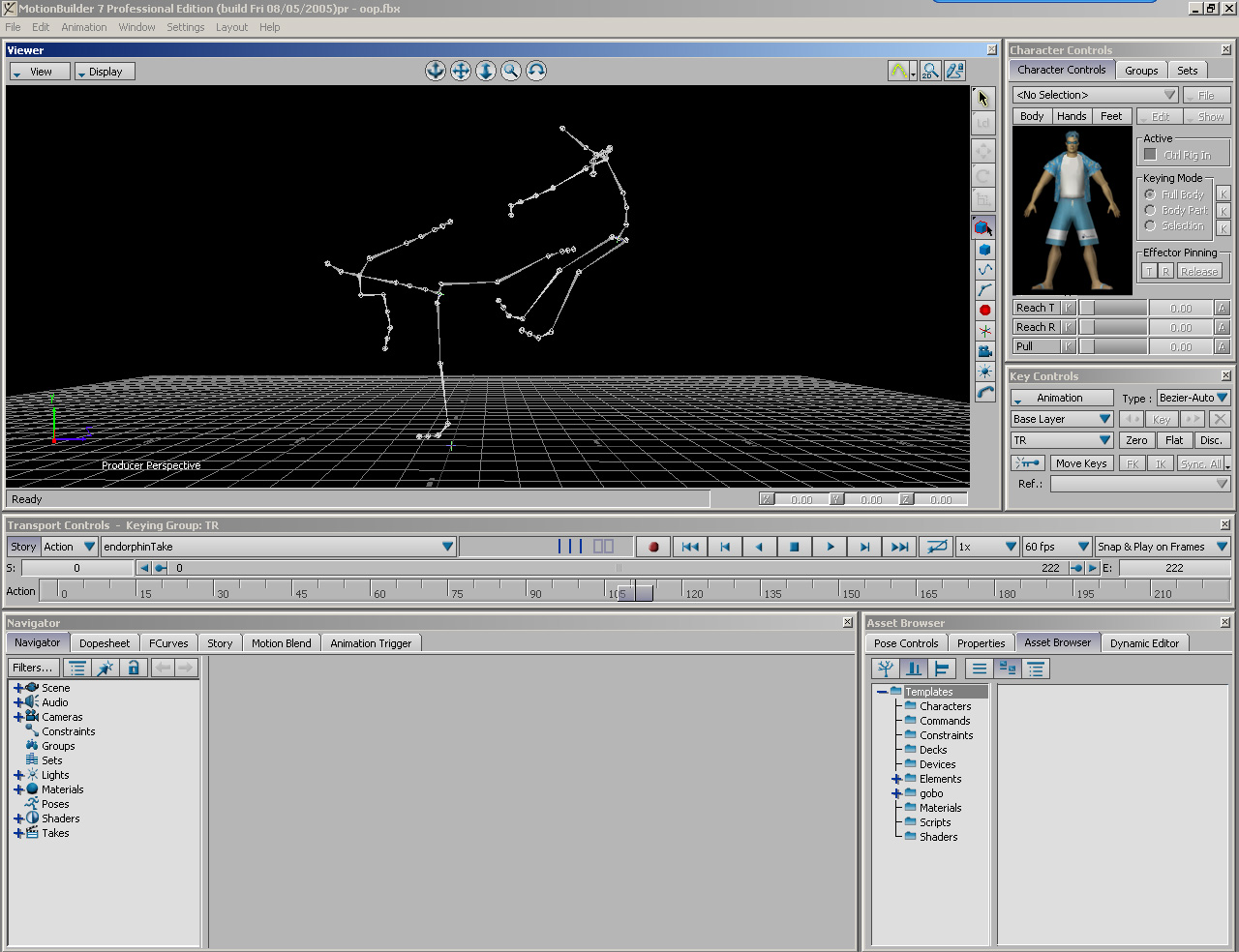Toggle the FK button in Key Controls
This screenshot has width=1239, height=952.
[1133, 463]
